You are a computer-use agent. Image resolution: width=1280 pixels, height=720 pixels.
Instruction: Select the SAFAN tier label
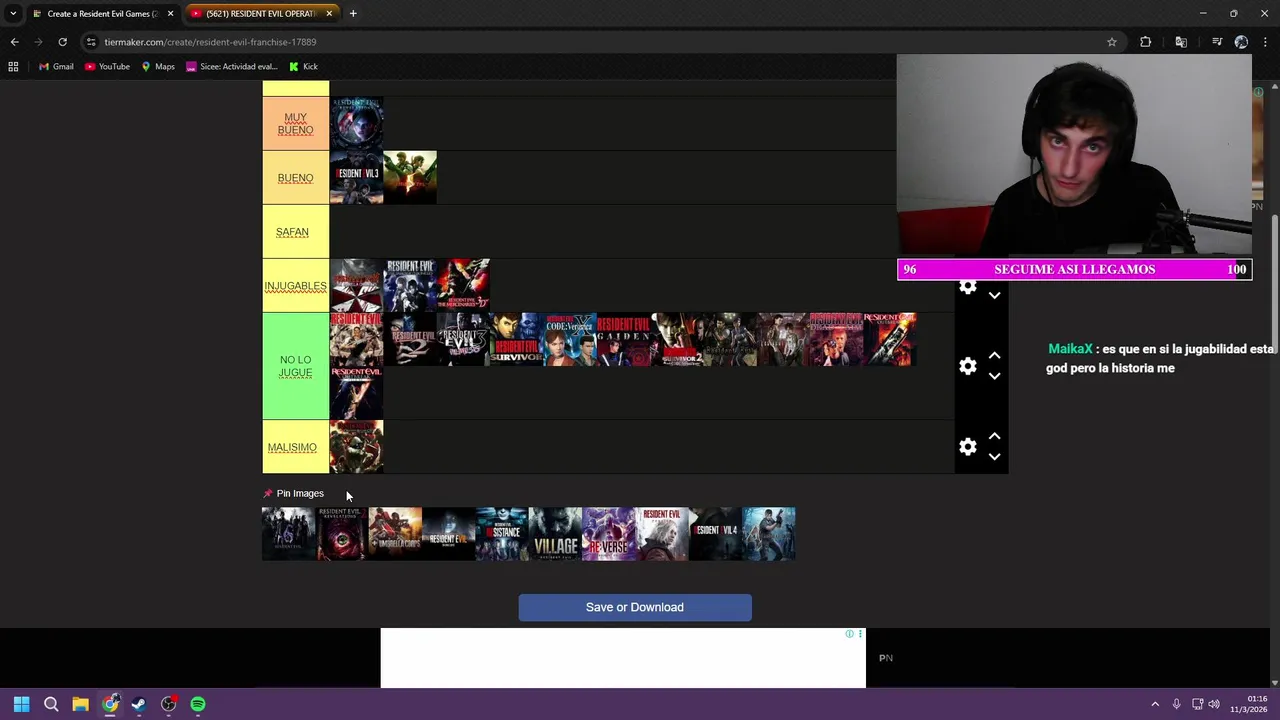coord(295,232)
